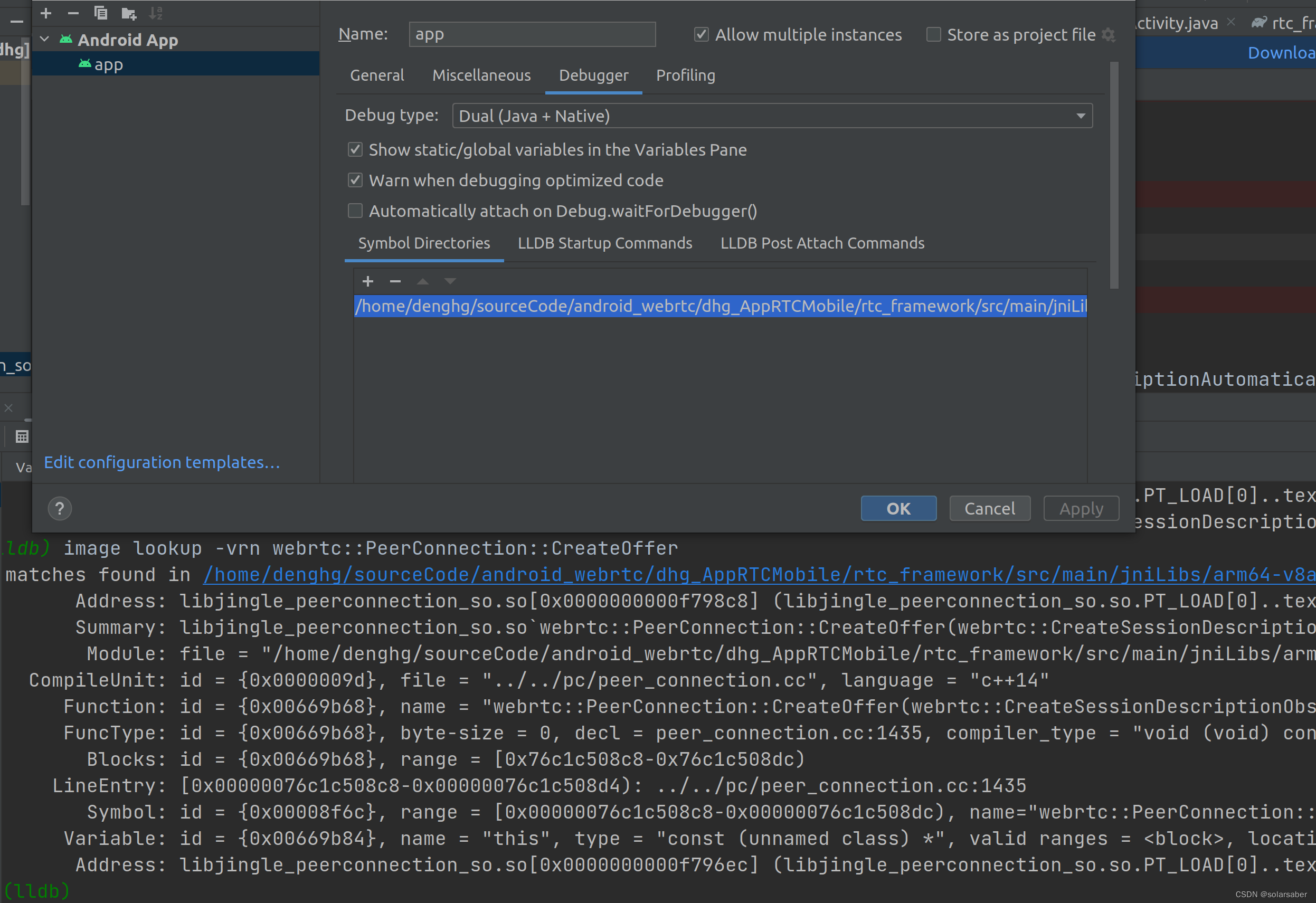Click the Copy Configuration icon
This screenshot has height=903, width=1316.
101,13
